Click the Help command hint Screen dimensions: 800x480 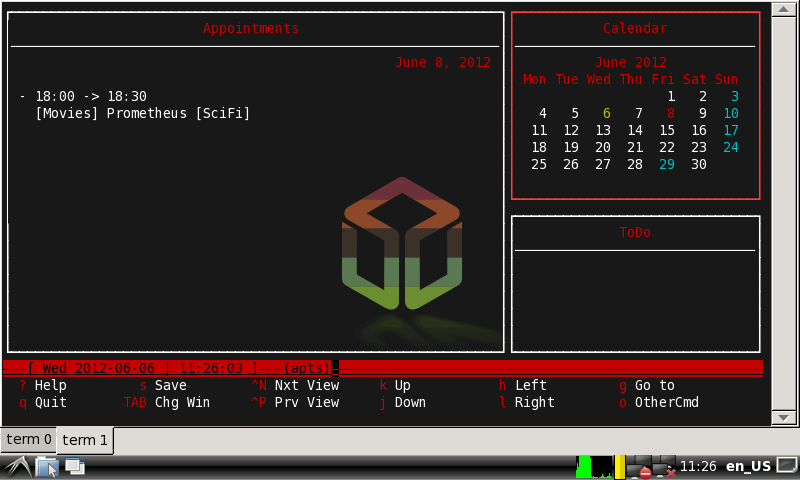(51, 385)
